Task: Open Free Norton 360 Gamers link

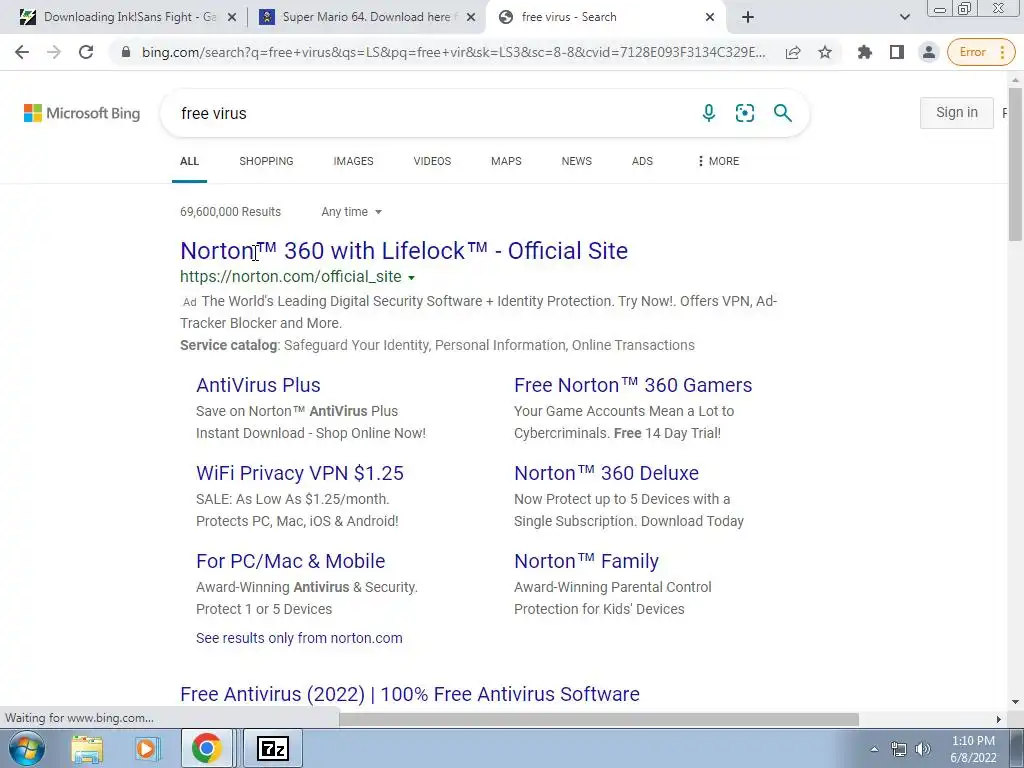Action: click(x=633, y=385)
